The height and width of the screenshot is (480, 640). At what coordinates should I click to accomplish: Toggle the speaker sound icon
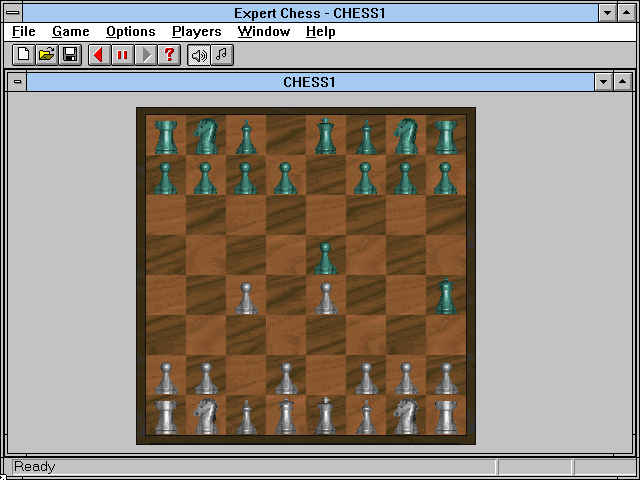pyautogui.click(x=199, y=55)
